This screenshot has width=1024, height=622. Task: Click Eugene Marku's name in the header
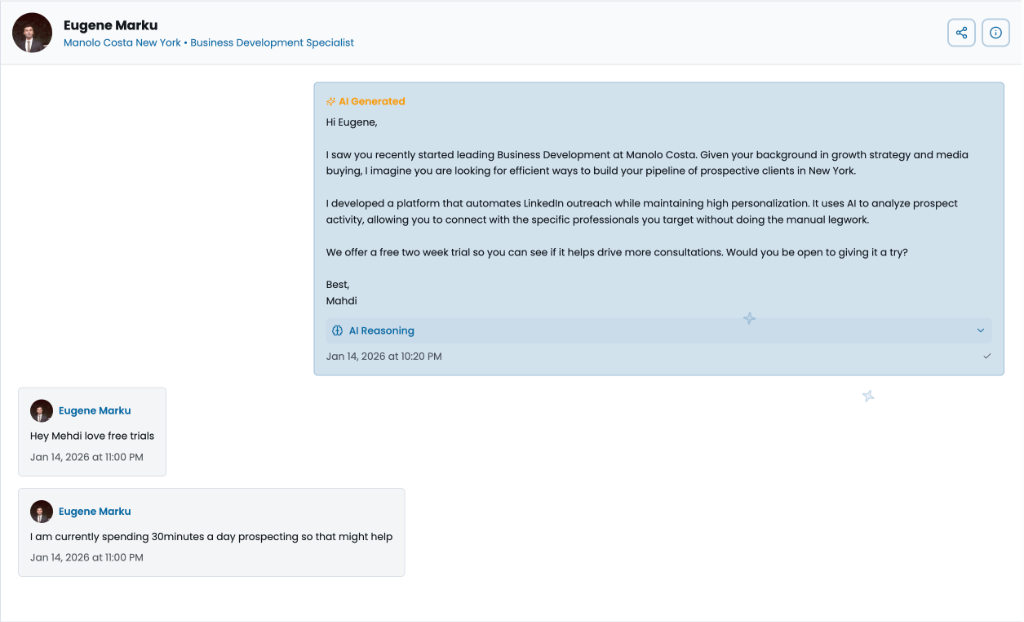click(x=110, y=25)
